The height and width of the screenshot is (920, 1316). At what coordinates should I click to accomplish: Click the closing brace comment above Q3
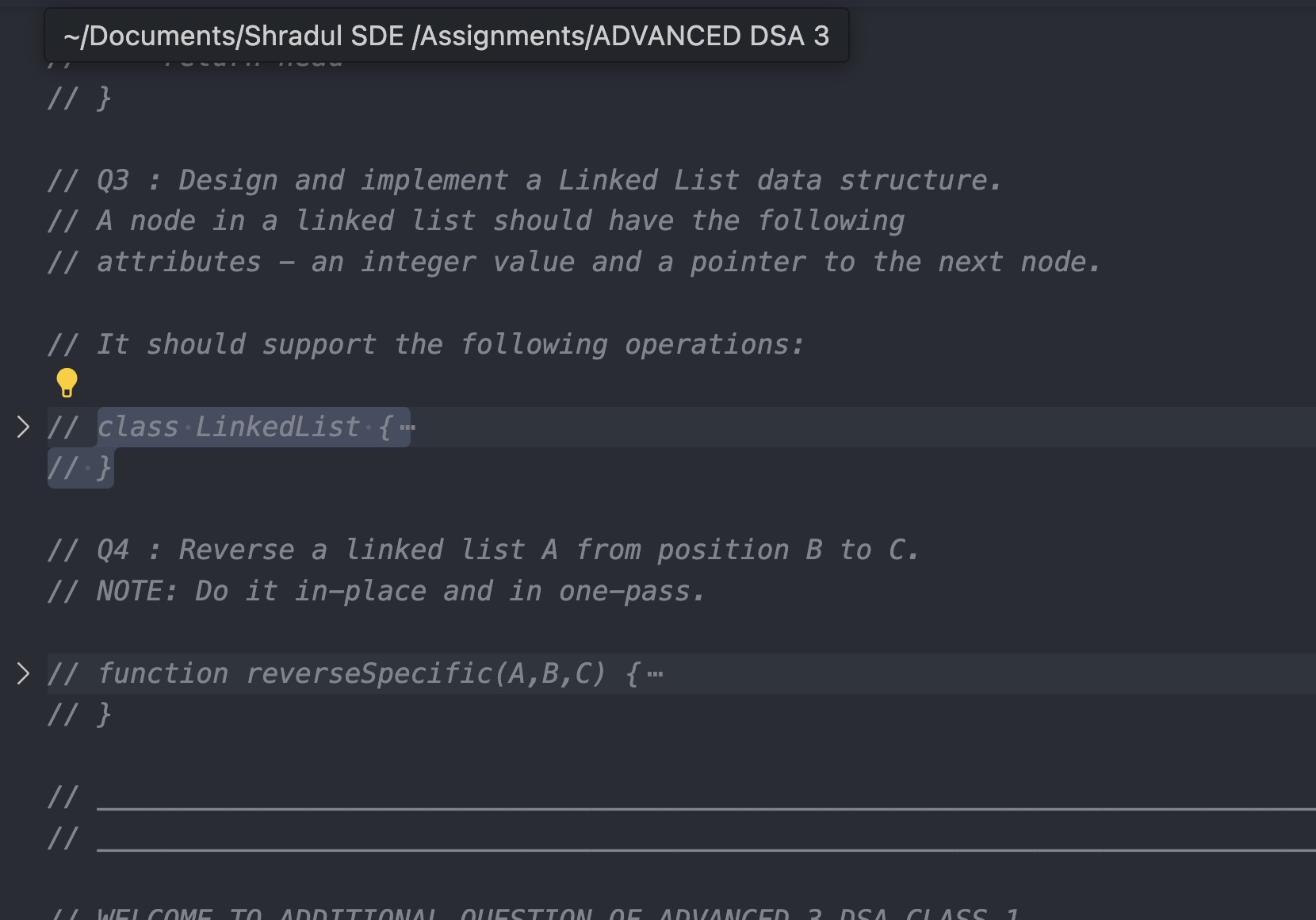[103, 98]
